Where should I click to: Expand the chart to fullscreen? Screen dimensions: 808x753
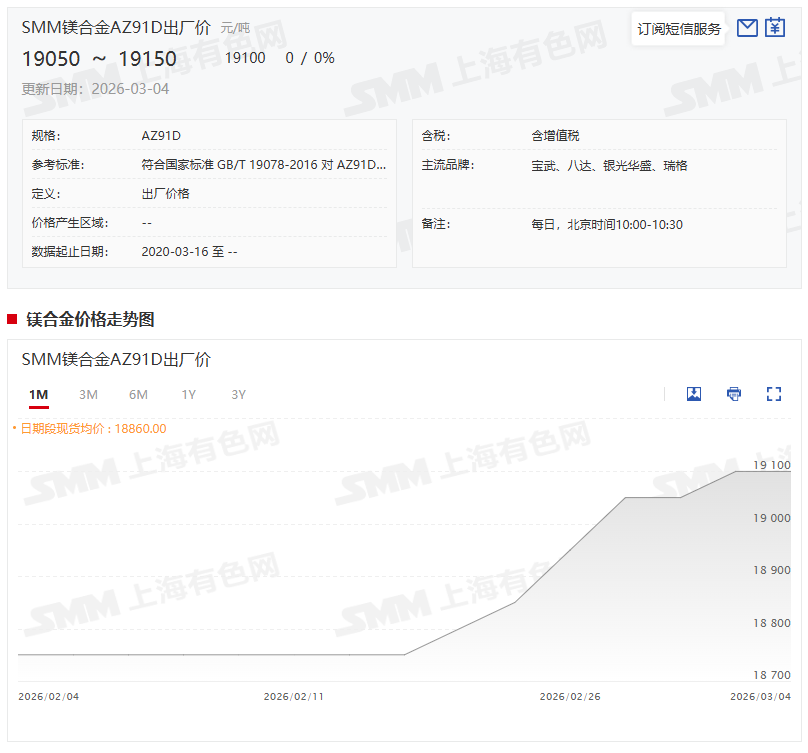[773, 394]
